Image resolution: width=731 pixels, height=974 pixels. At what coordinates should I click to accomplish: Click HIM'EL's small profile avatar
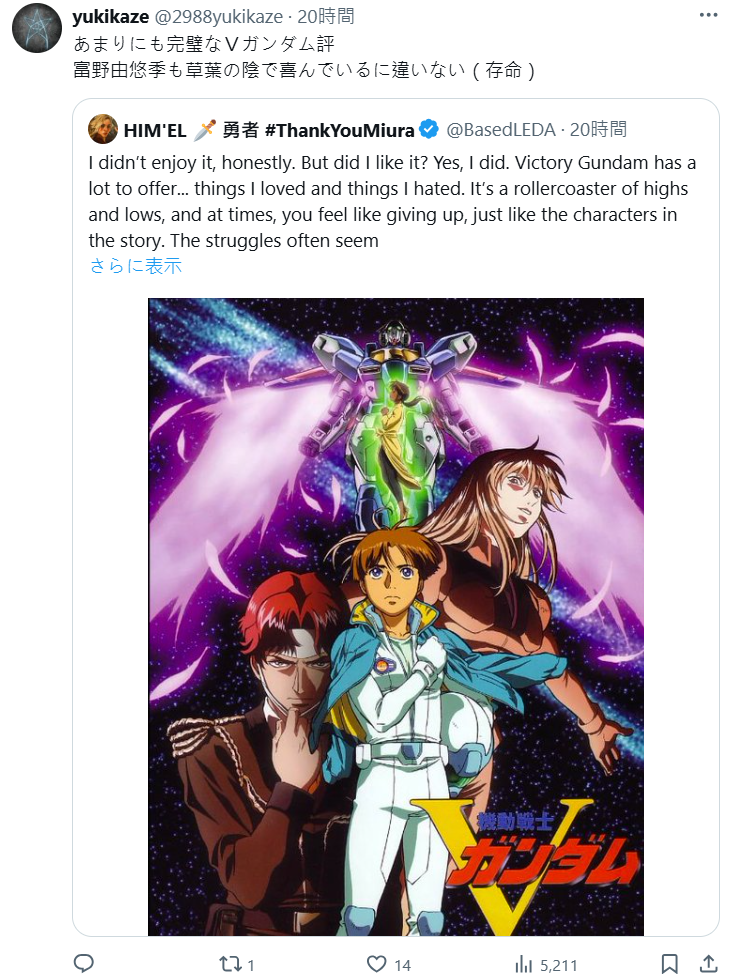102,129
